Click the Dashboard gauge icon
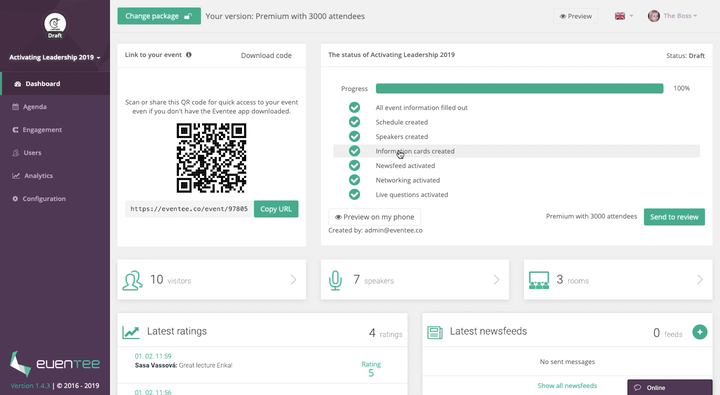This screenshot has width=720, height=395. (x=17, y=84)
